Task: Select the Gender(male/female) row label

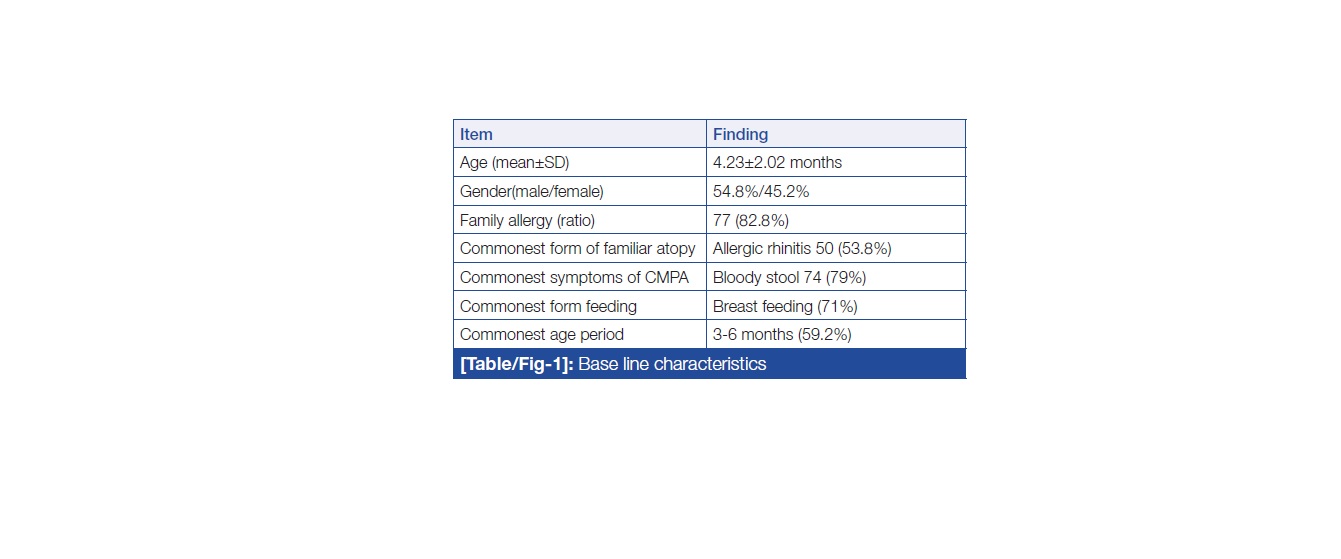Action: tap(531, 191)
